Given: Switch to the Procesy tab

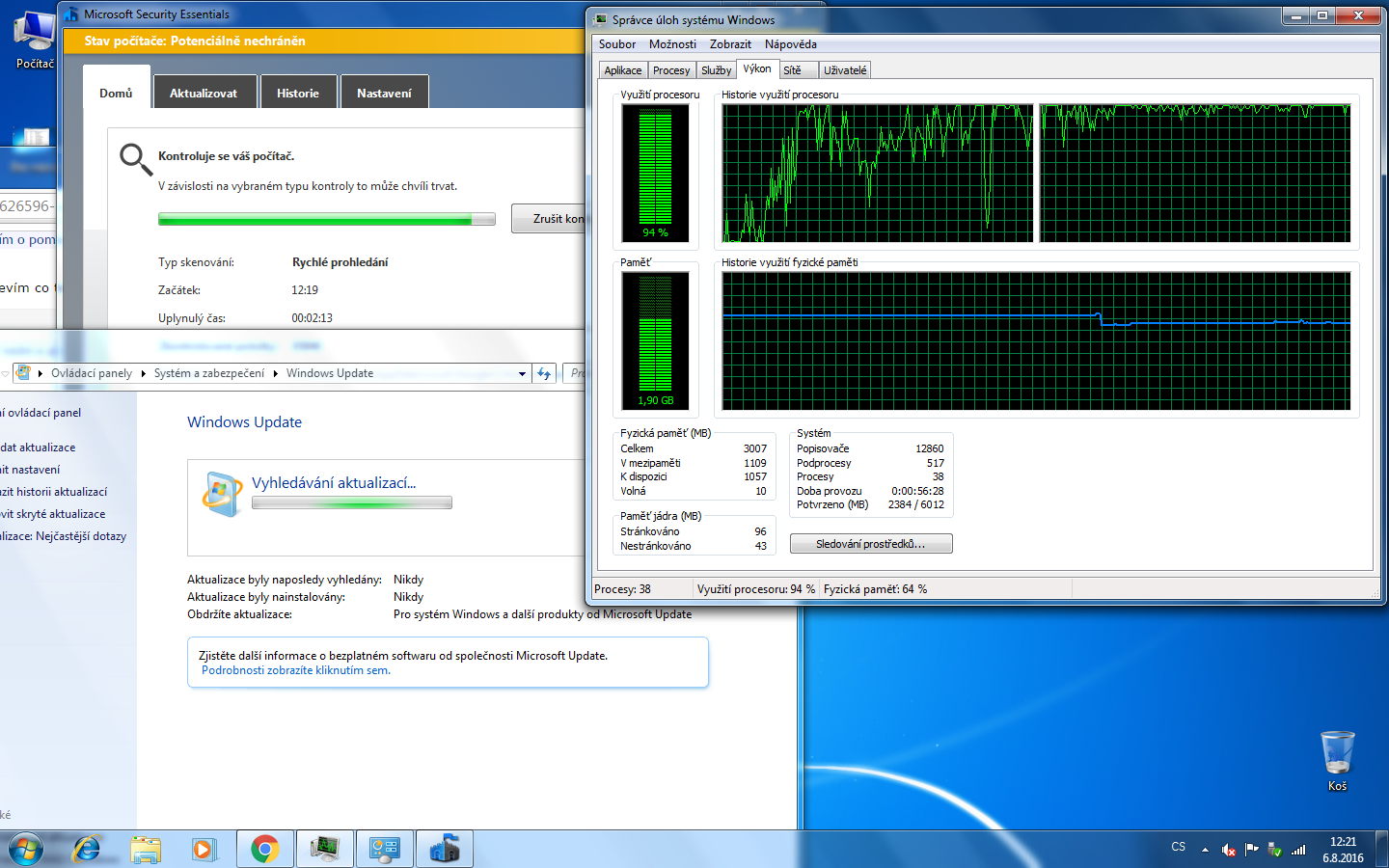Looking at the screenshot, I should pyautogui.click(x=671, y=70).
